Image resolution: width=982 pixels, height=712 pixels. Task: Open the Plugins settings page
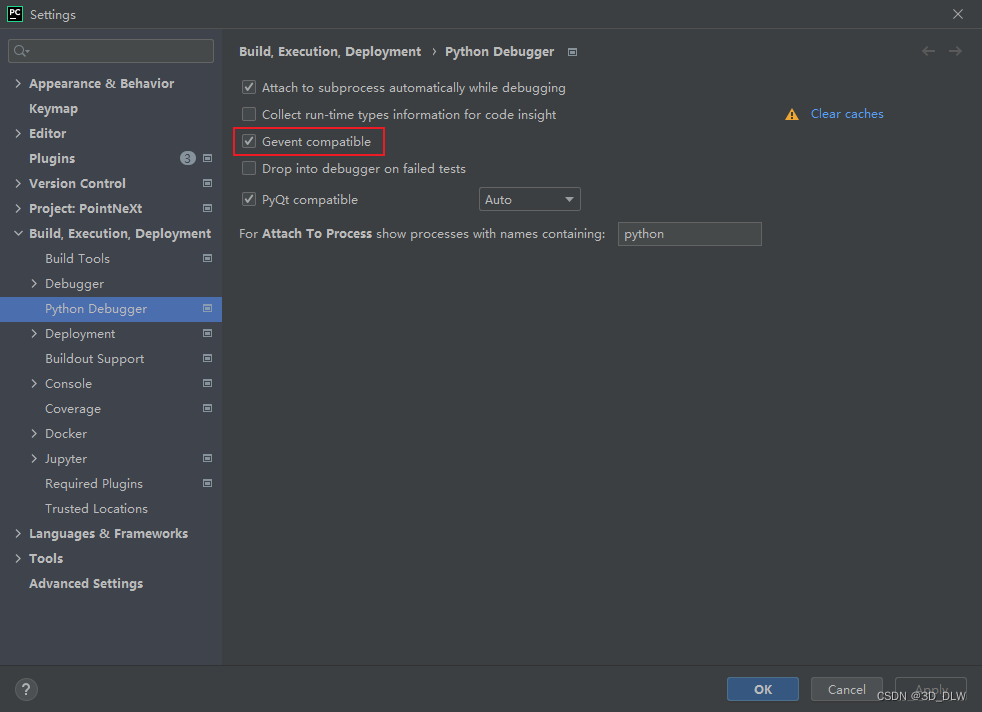(x=52, y=158)
